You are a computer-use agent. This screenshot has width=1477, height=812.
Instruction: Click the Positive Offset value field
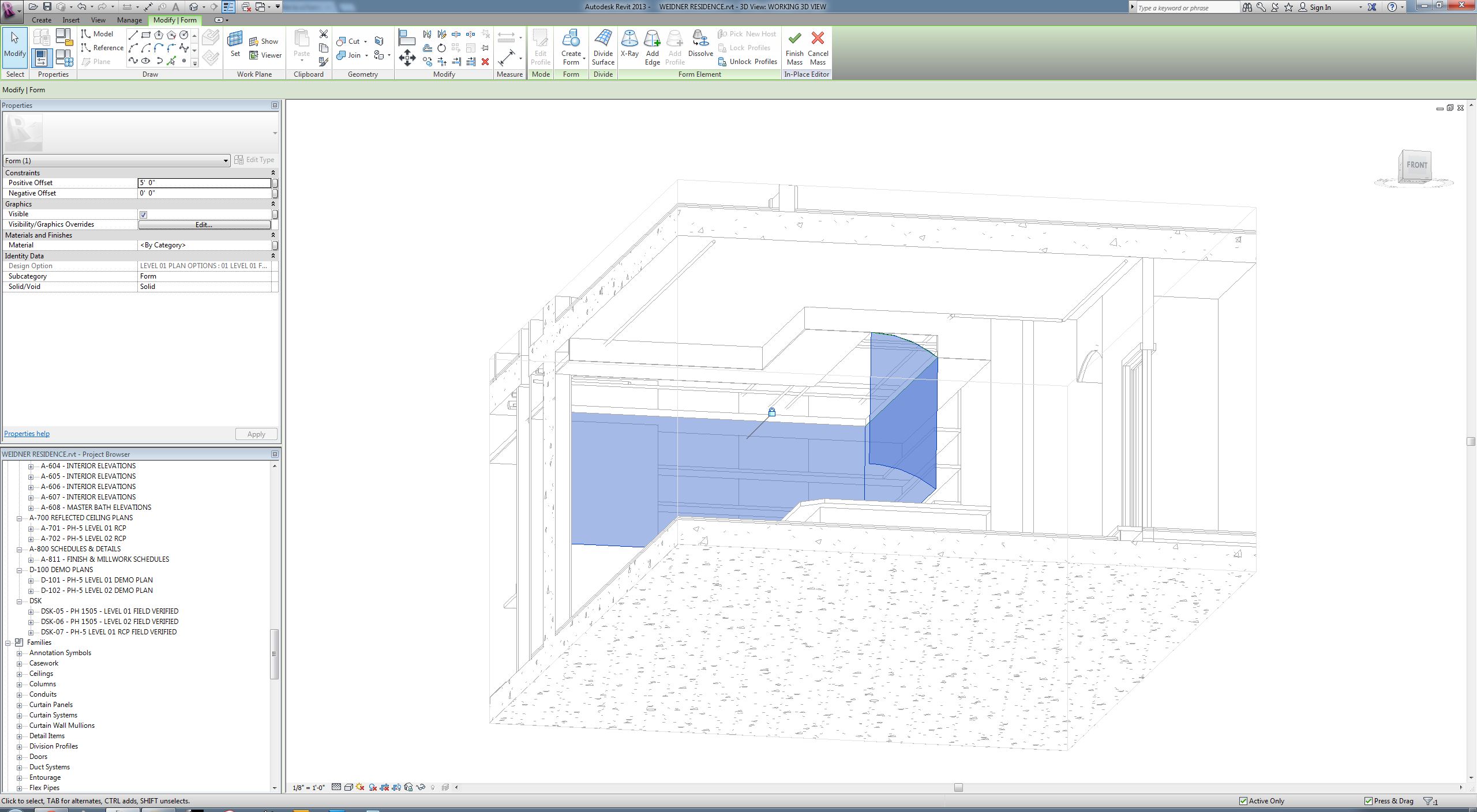pyautogui.click(x=204, y=183)
